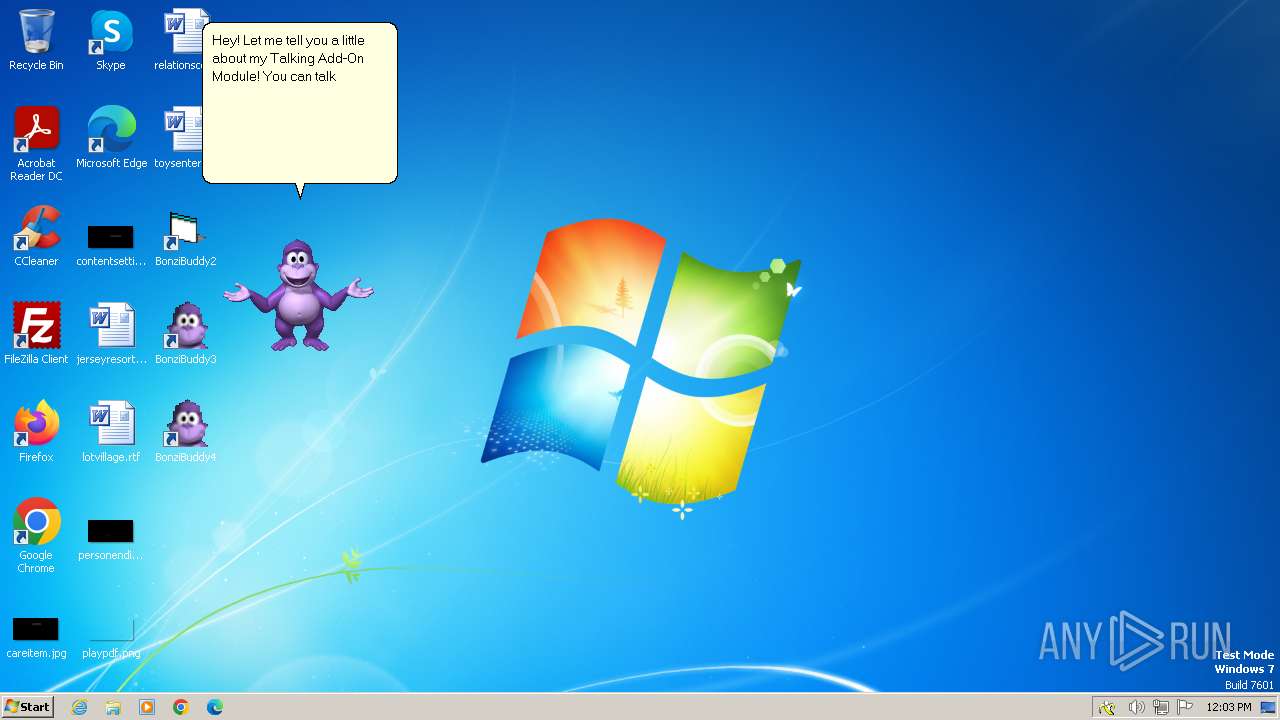Click the BonziBuddy tray icon
The image size is (1280, 720).
tap(1107, 707)
